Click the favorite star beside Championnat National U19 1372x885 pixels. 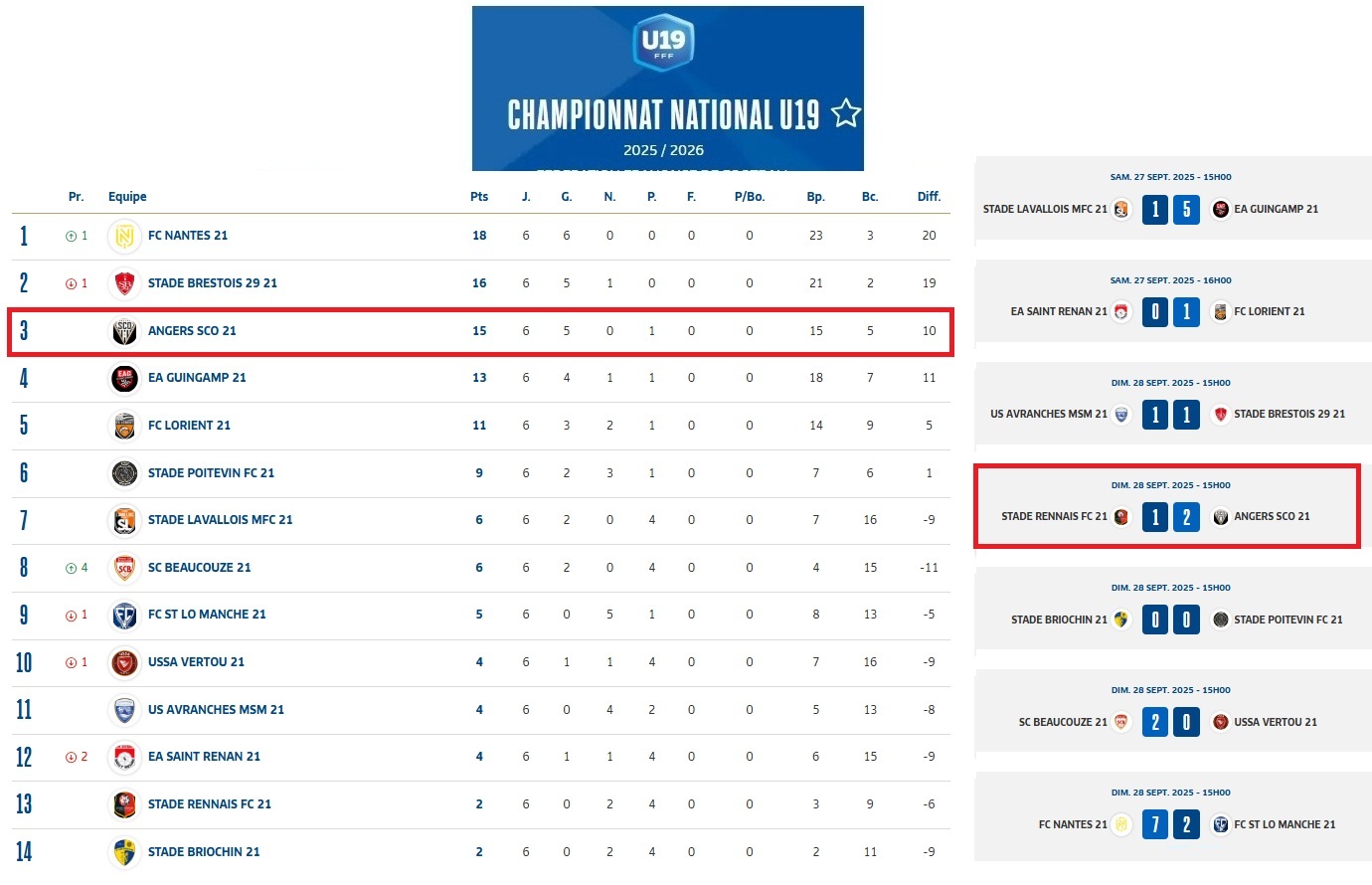click(x=846, y=113)
